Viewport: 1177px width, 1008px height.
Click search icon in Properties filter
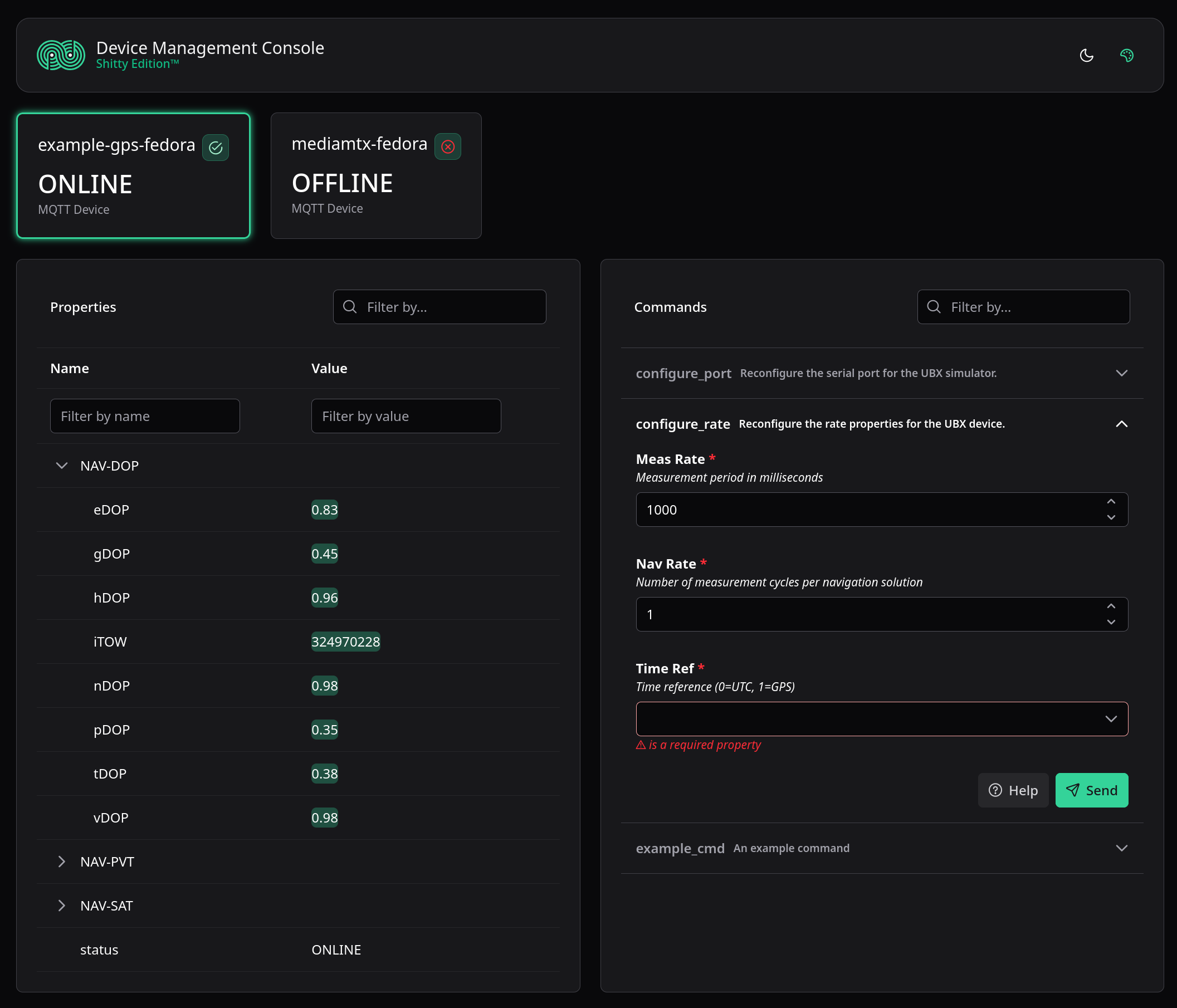point(350,307)
